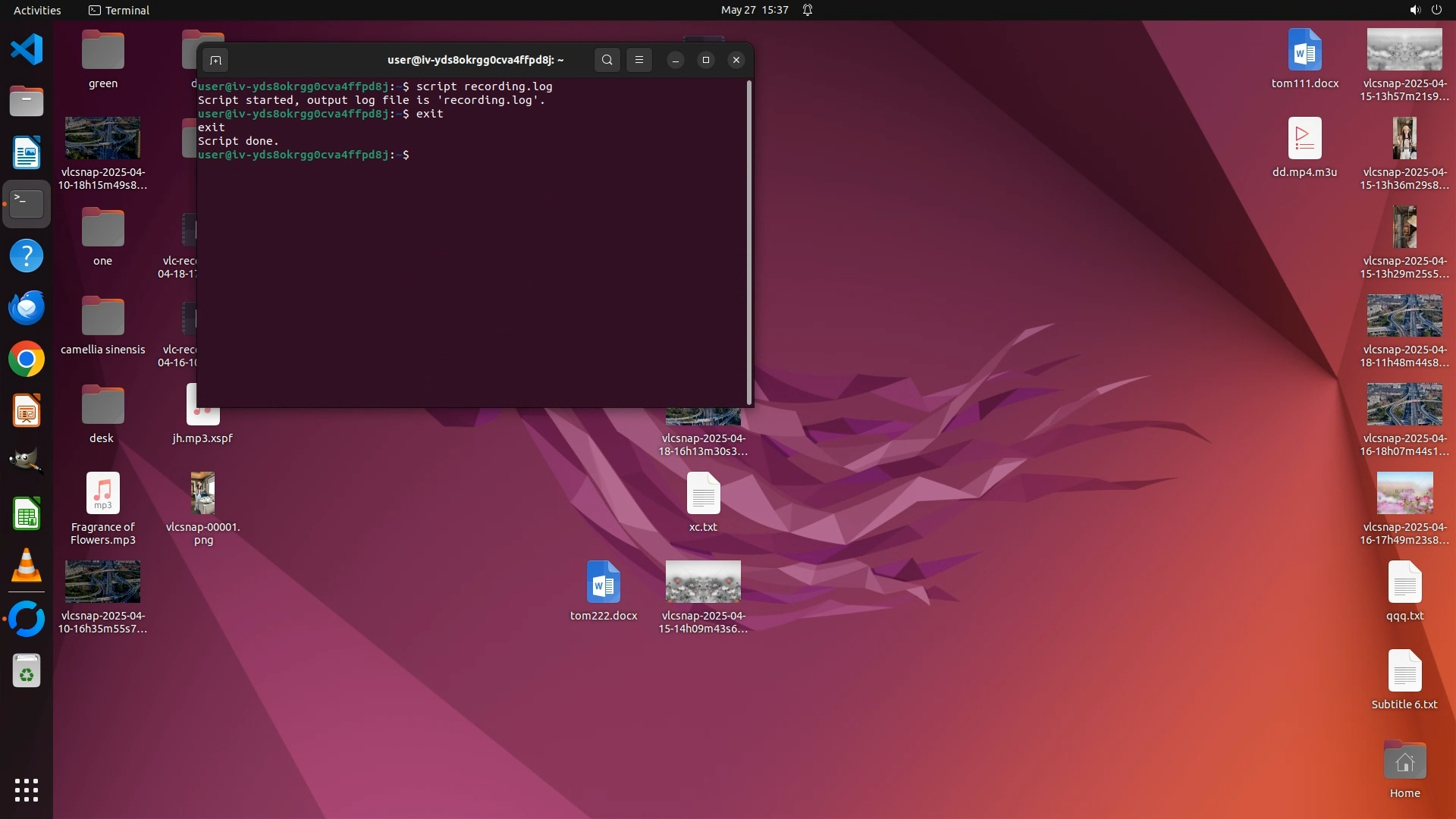Open the Trash in the dock
The width and height of the screenshot is (1456, 819).
pos(27,672)
